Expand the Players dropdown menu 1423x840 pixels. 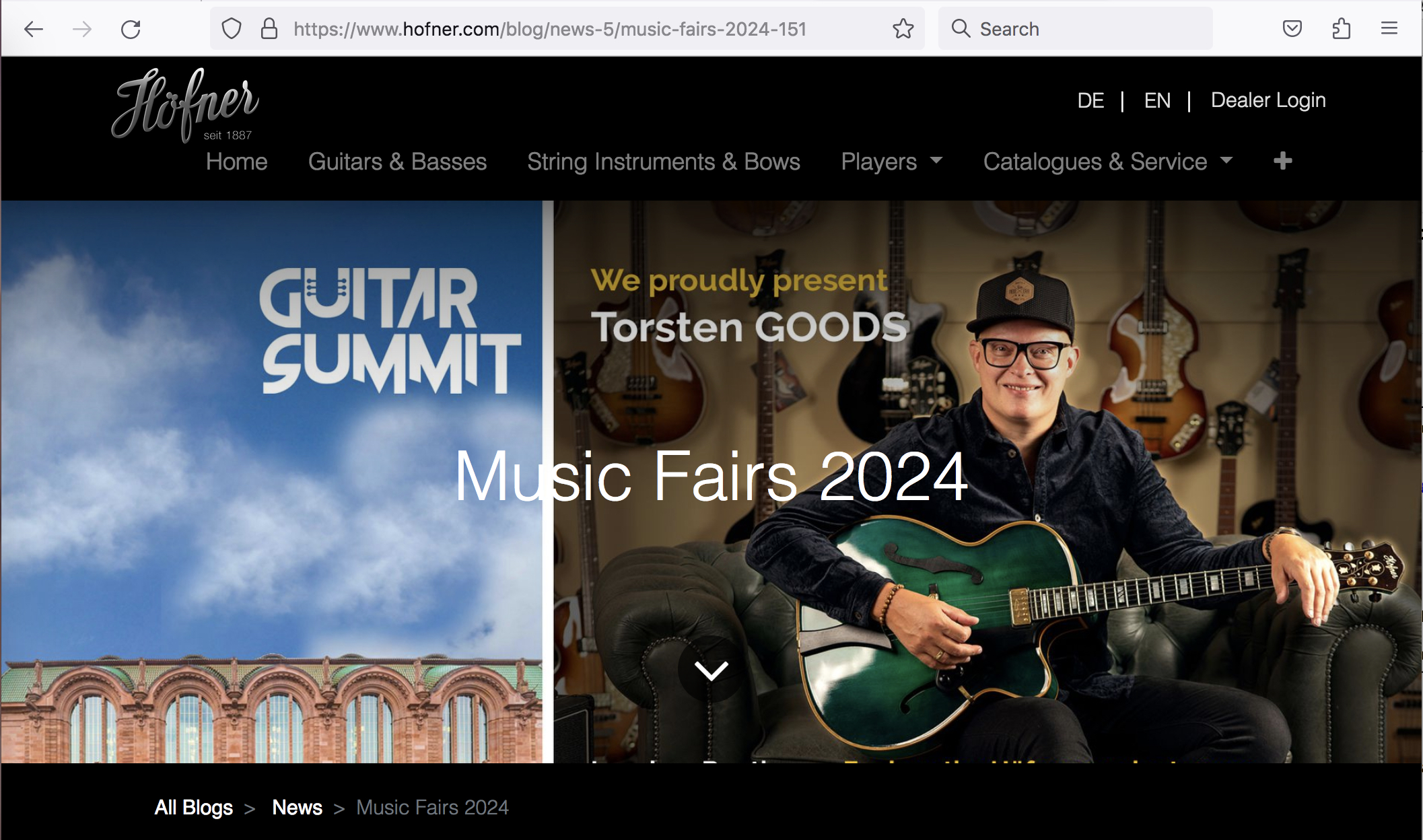tap(892, 162)
